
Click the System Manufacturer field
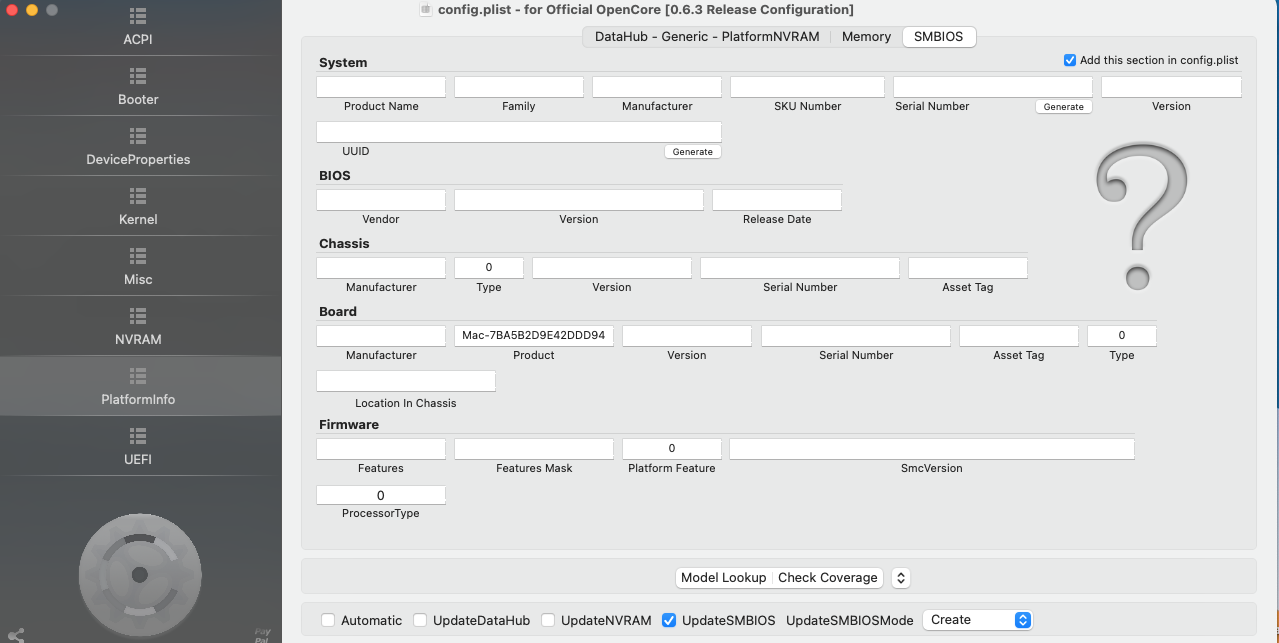657,87
